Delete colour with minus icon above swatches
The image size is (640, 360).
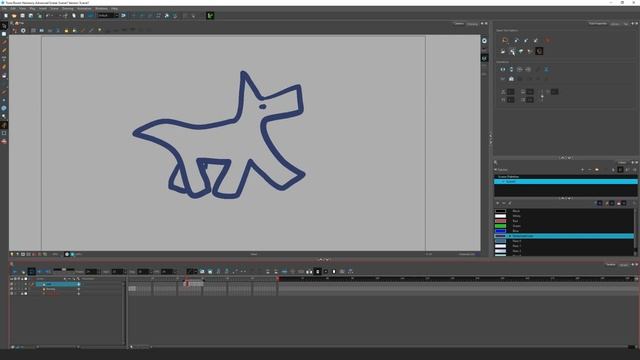click(x=504, y=203)
